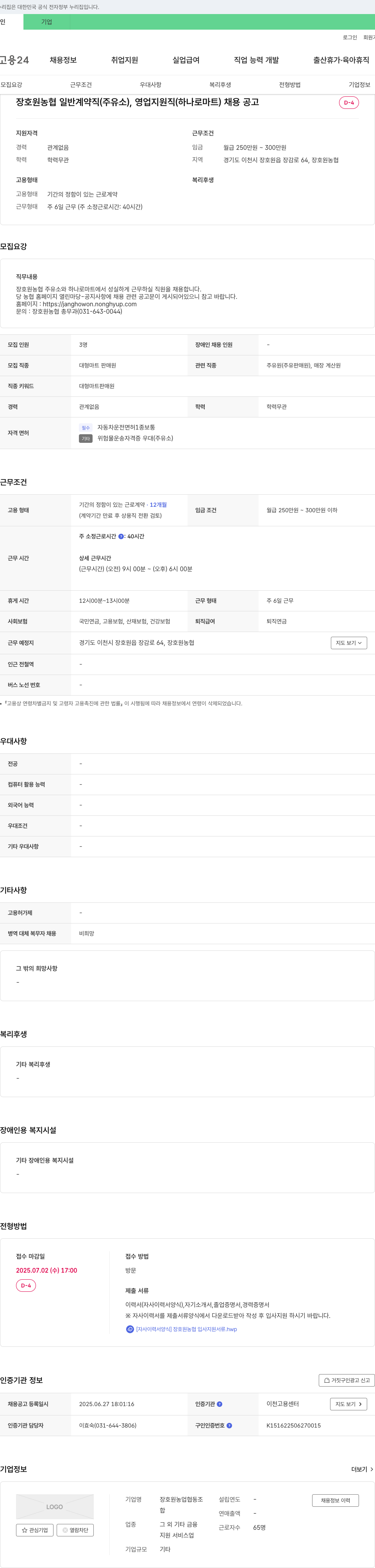Click the 로그인 link

click(350, 38)
